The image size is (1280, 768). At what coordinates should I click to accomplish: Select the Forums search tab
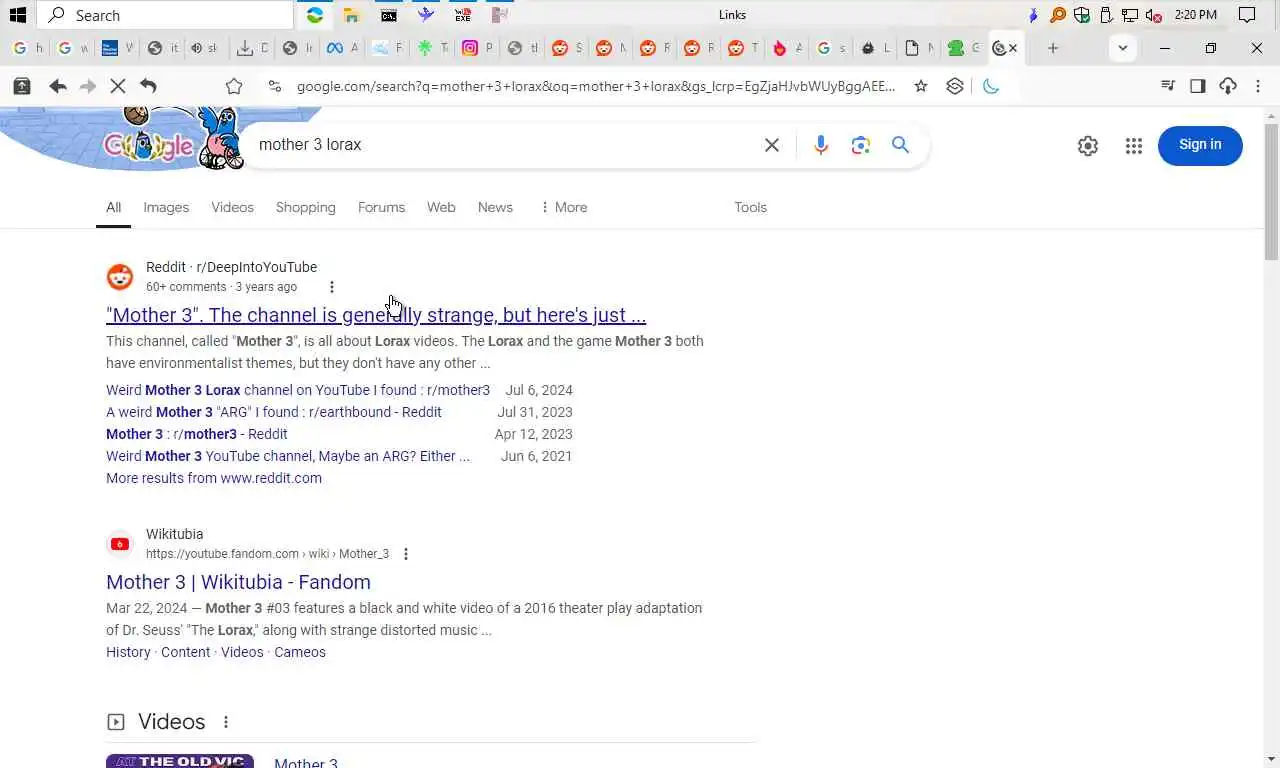(382, 207)
